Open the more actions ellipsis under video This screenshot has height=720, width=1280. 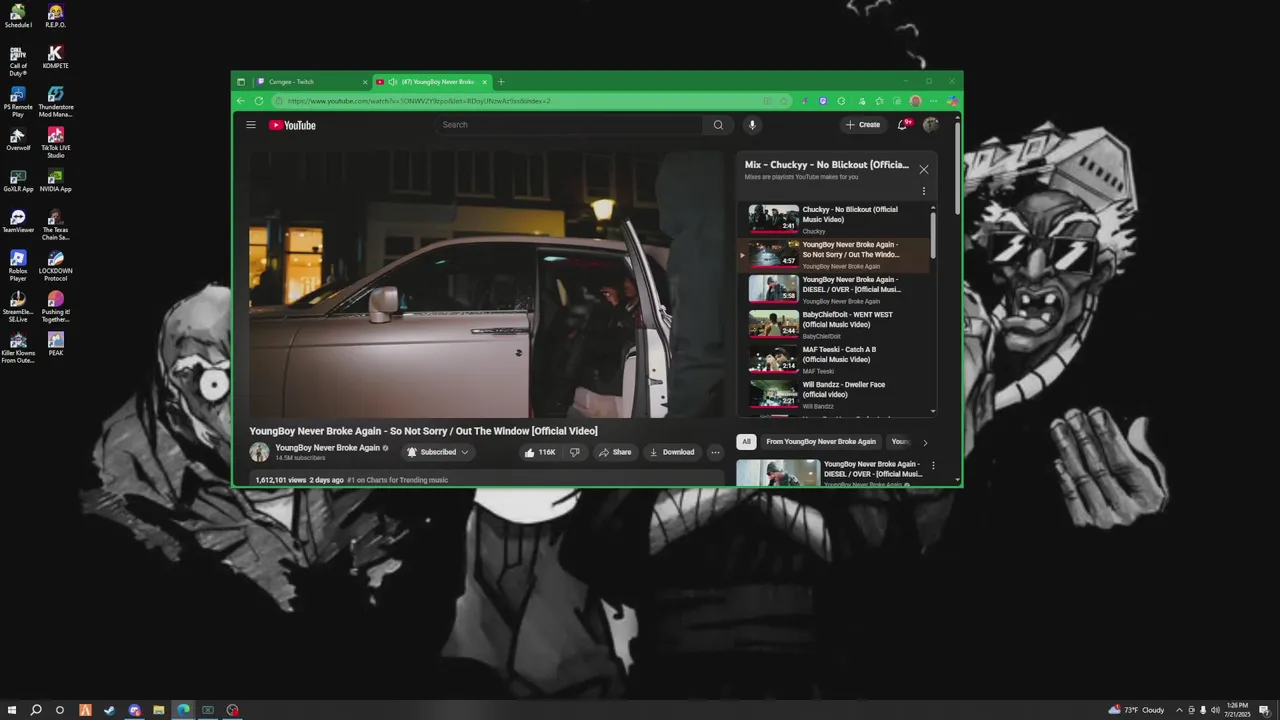click(x=715, y=452)
